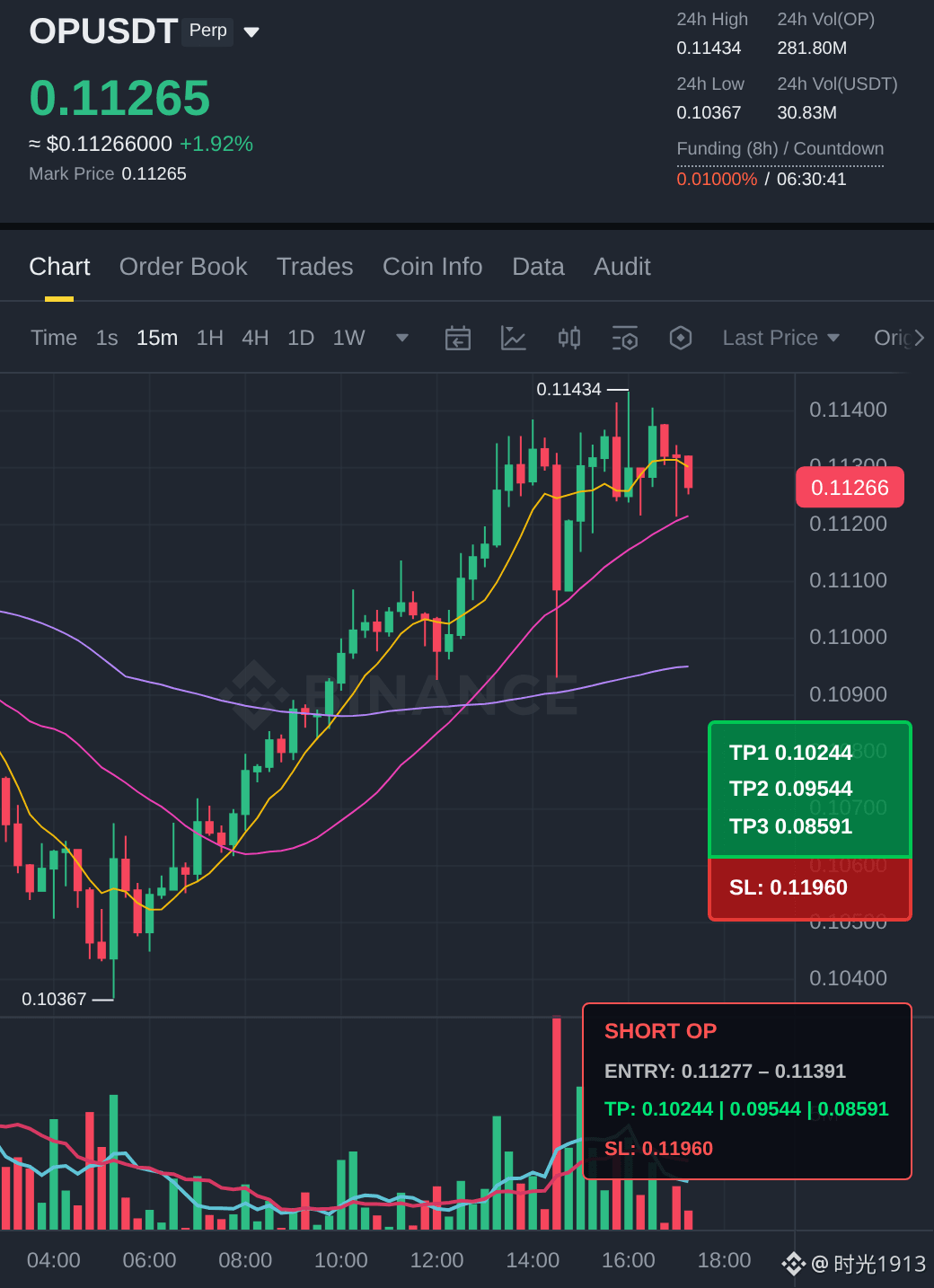Click the 0.11434 high marker on chart

coord(568,390)
